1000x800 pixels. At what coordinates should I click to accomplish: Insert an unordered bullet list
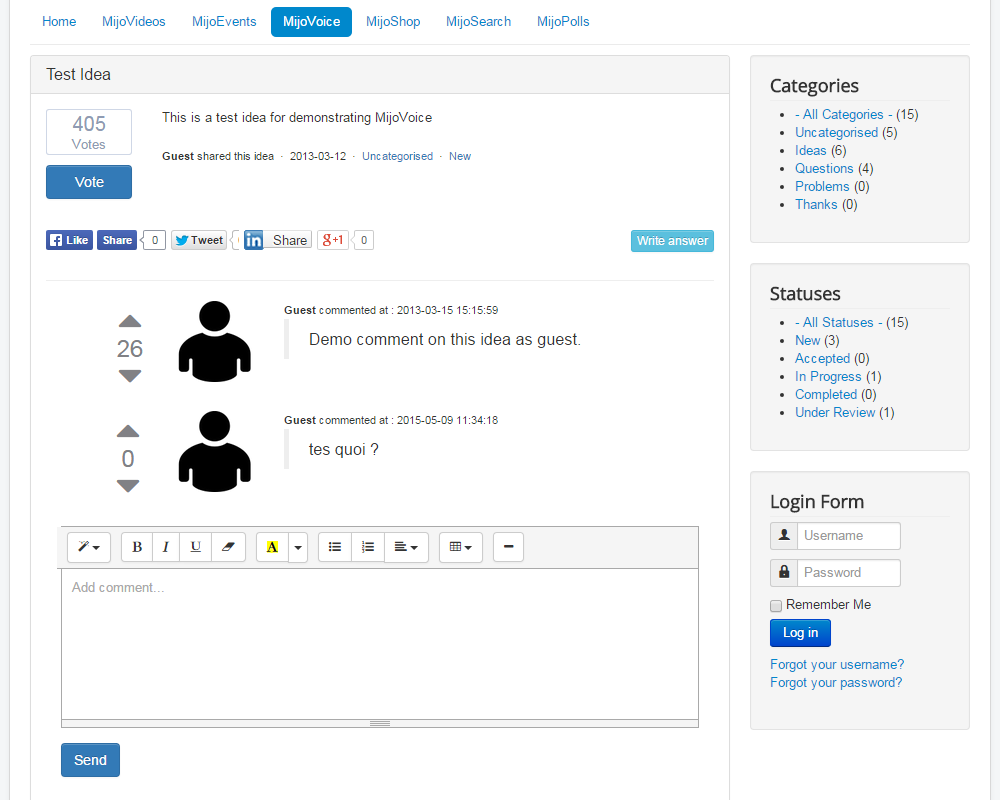point(335,547)
